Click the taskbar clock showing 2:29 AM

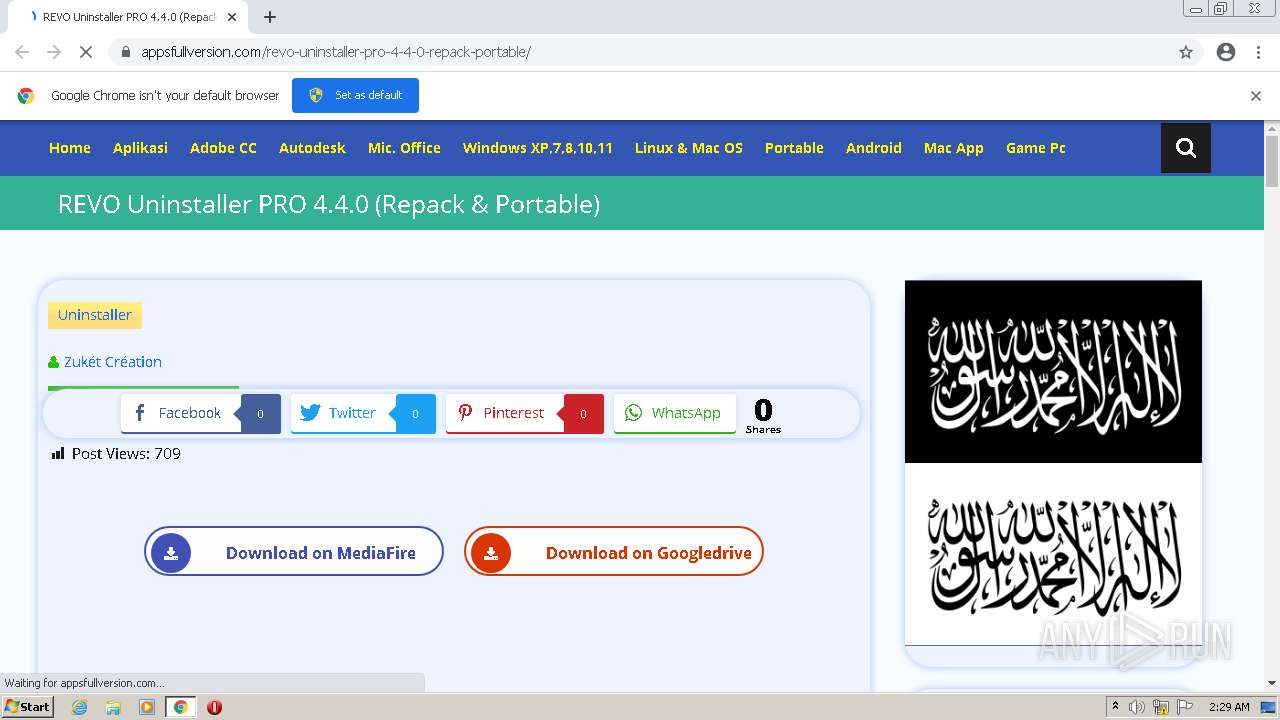pyautogui.click(x=1229, y=707)
